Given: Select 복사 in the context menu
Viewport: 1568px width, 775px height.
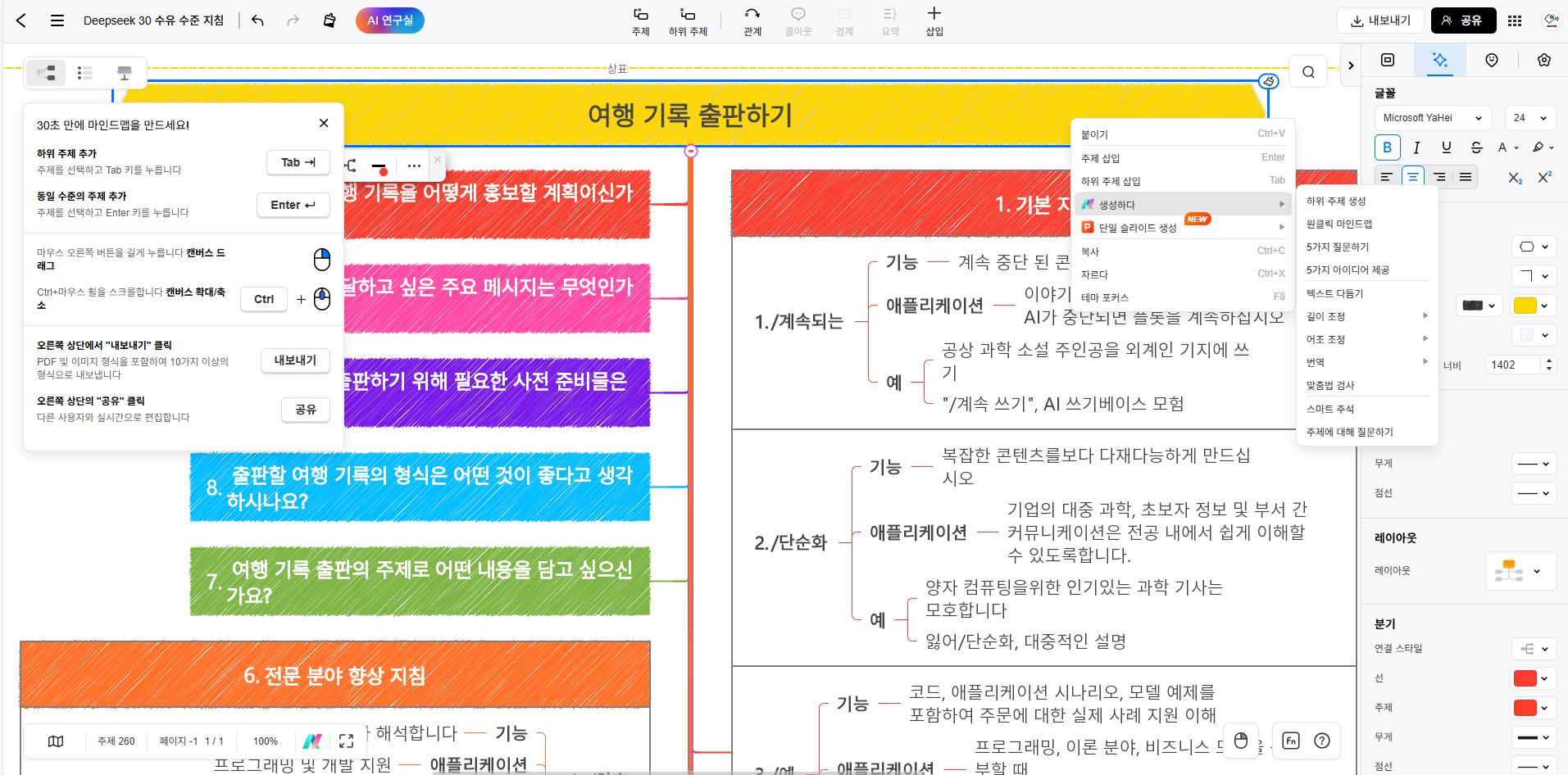Looking at the screenshot, I should (x=1090, y=252).
